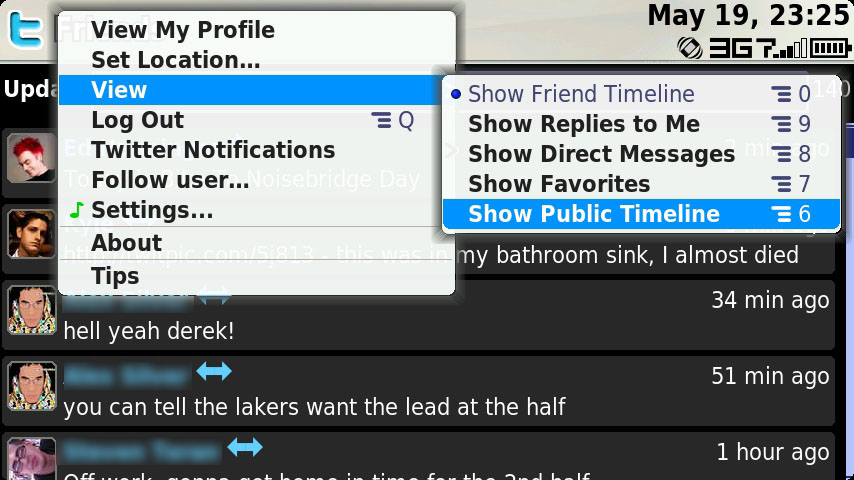The image size is (854, 480).
Task: Click the red-haired user avatar thumbnail
Action: point(32,158)
